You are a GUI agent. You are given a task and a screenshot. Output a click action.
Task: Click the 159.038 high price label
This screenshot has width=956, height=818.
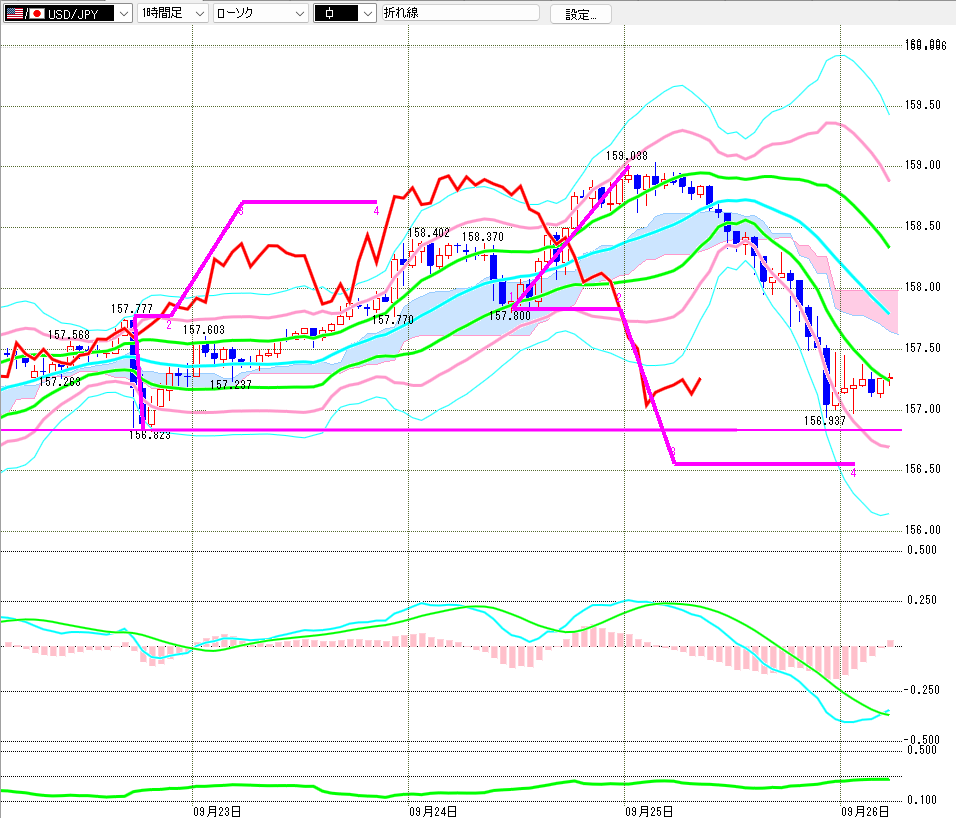[x=626, y=156]
